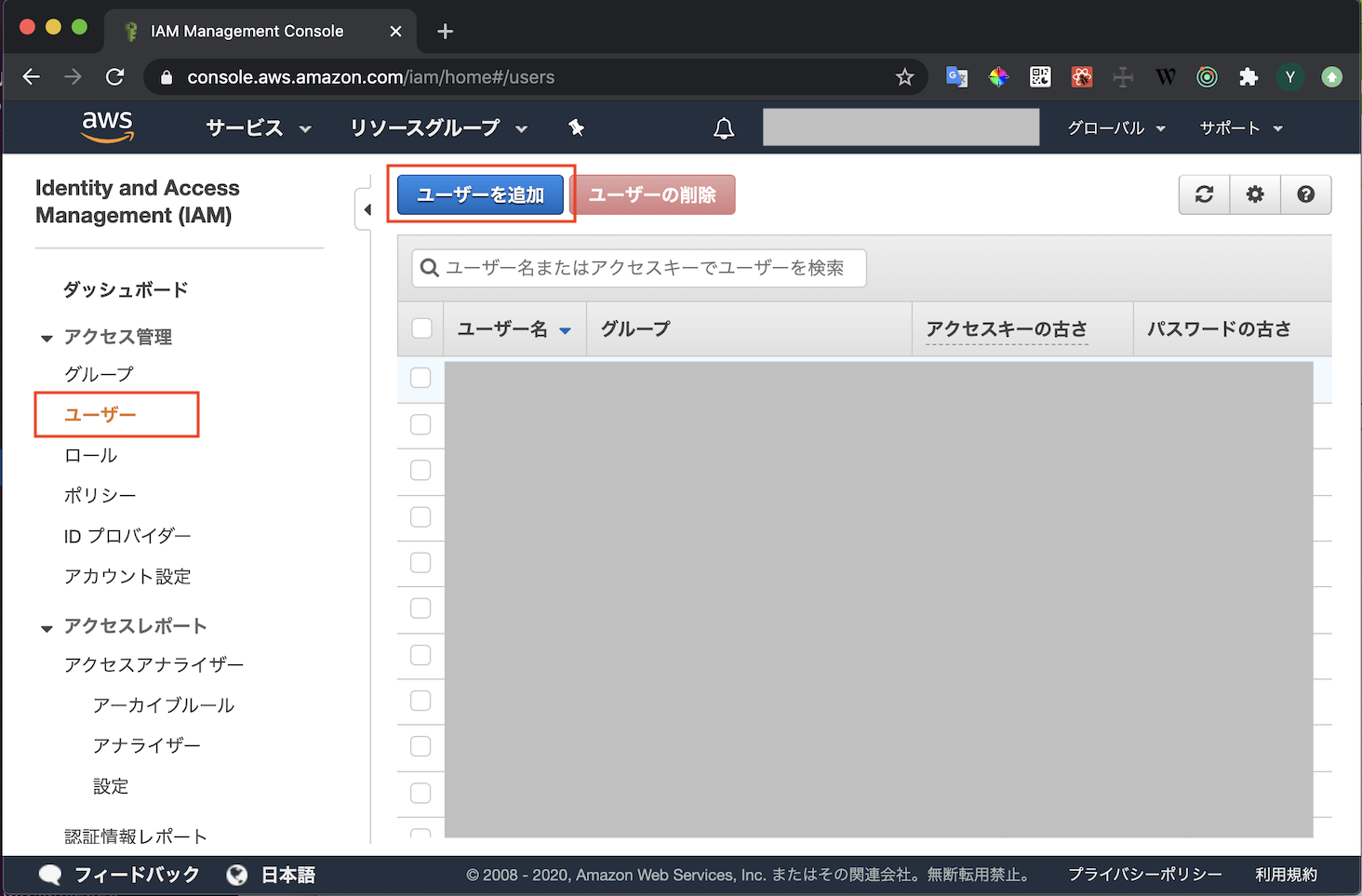1362x896 pixels.
Task: Open the Google Translate extension icon
Action: pos(956,77)
